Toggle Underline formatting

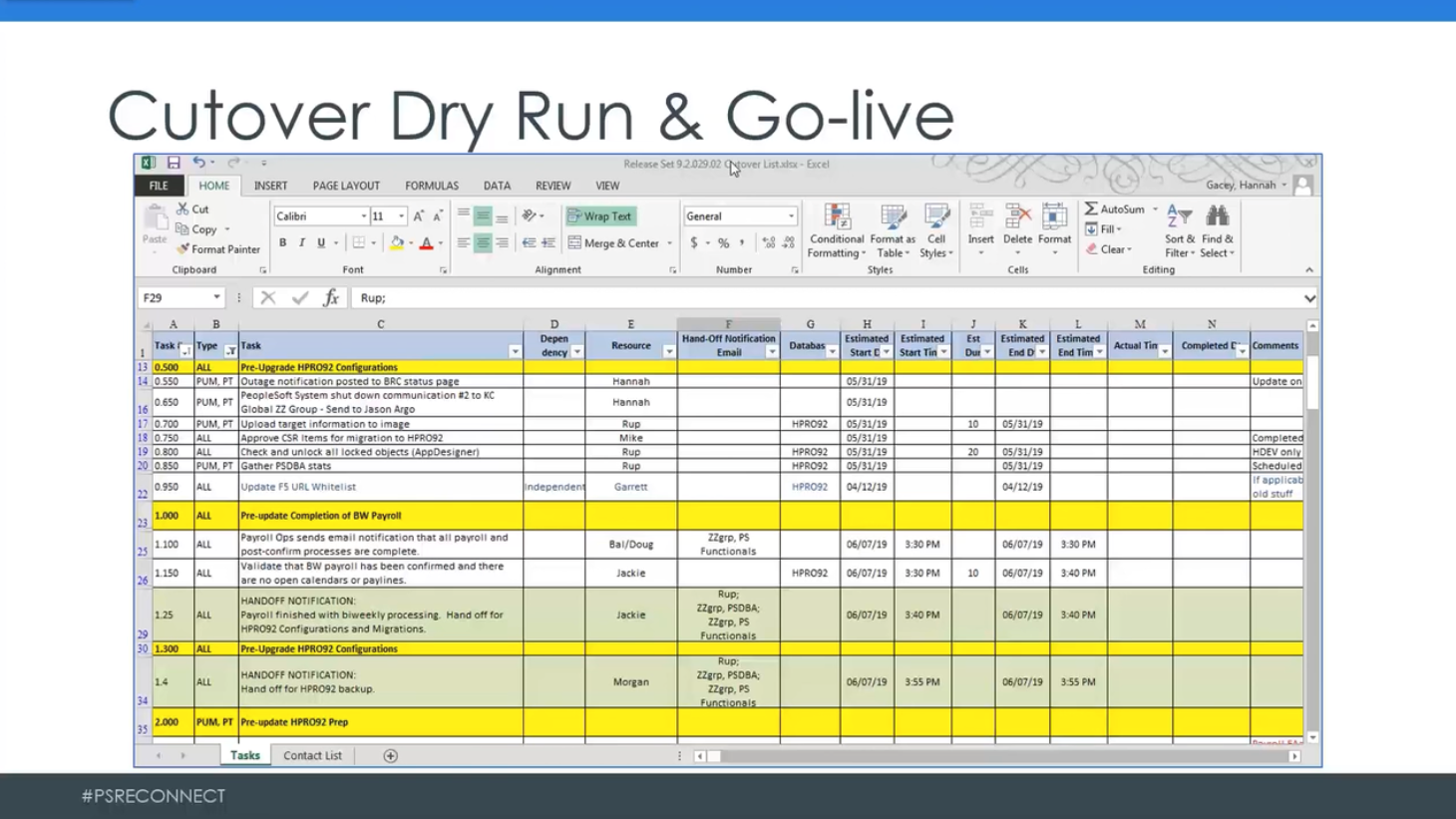pos(319,242)
